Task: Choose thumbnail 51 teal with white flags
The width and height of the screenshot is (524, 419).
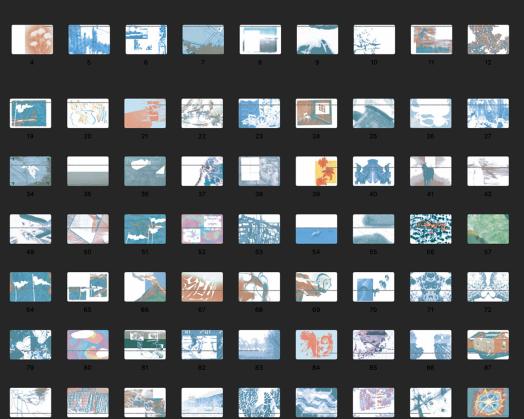Action: click(145, 229)
